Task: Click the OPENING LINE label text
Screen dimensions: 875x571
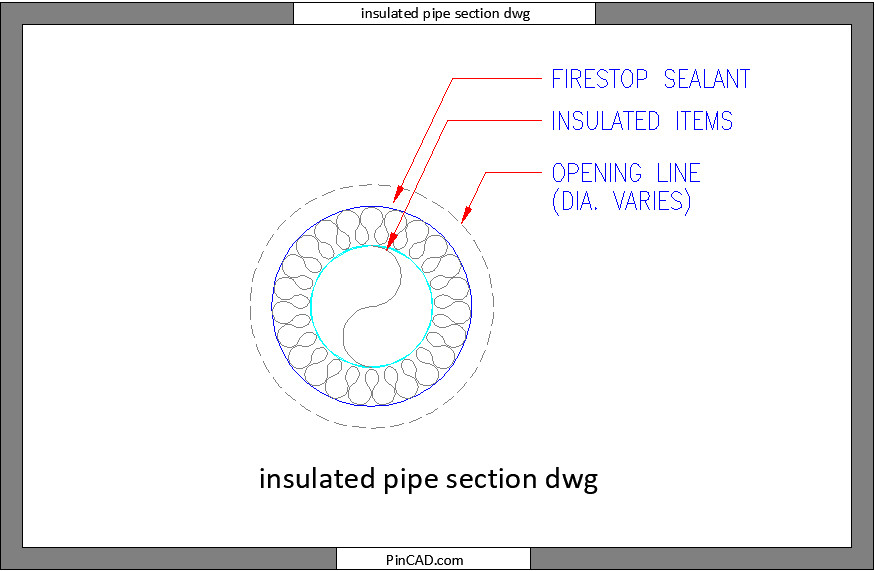Action: [x=626, y=173]
